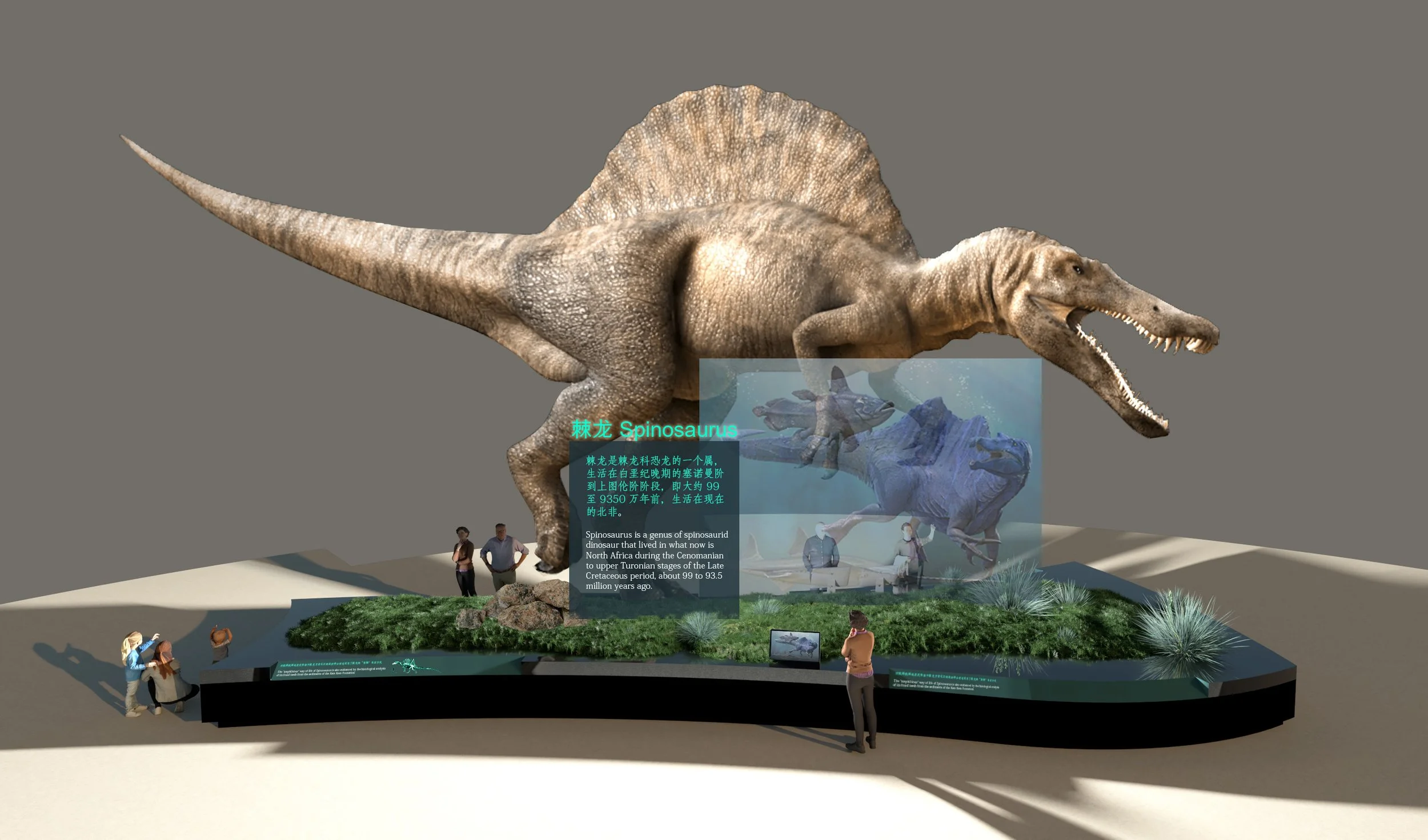Click the Chinese description paragraph in info panel
Image resolution: width=1428 pixels, height=840 pixels.
[655, 486]
